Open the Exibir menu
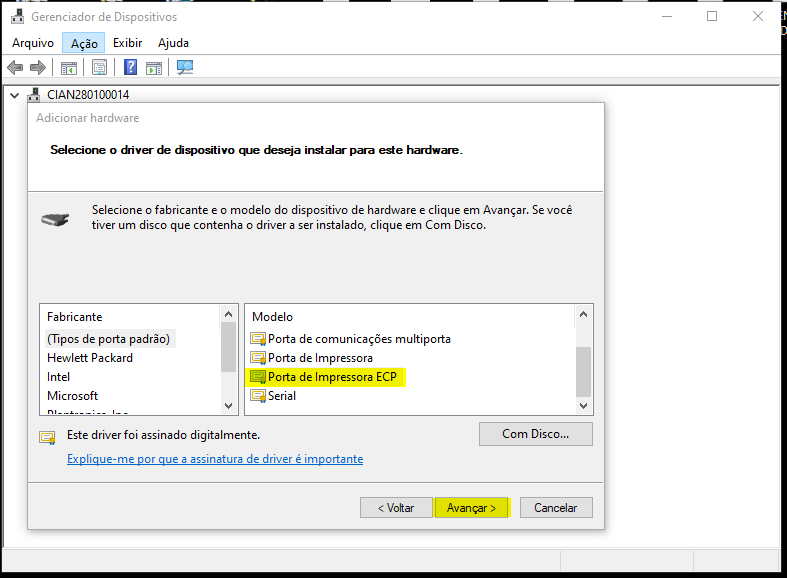787x578 pixels. [x=127, y=43]
